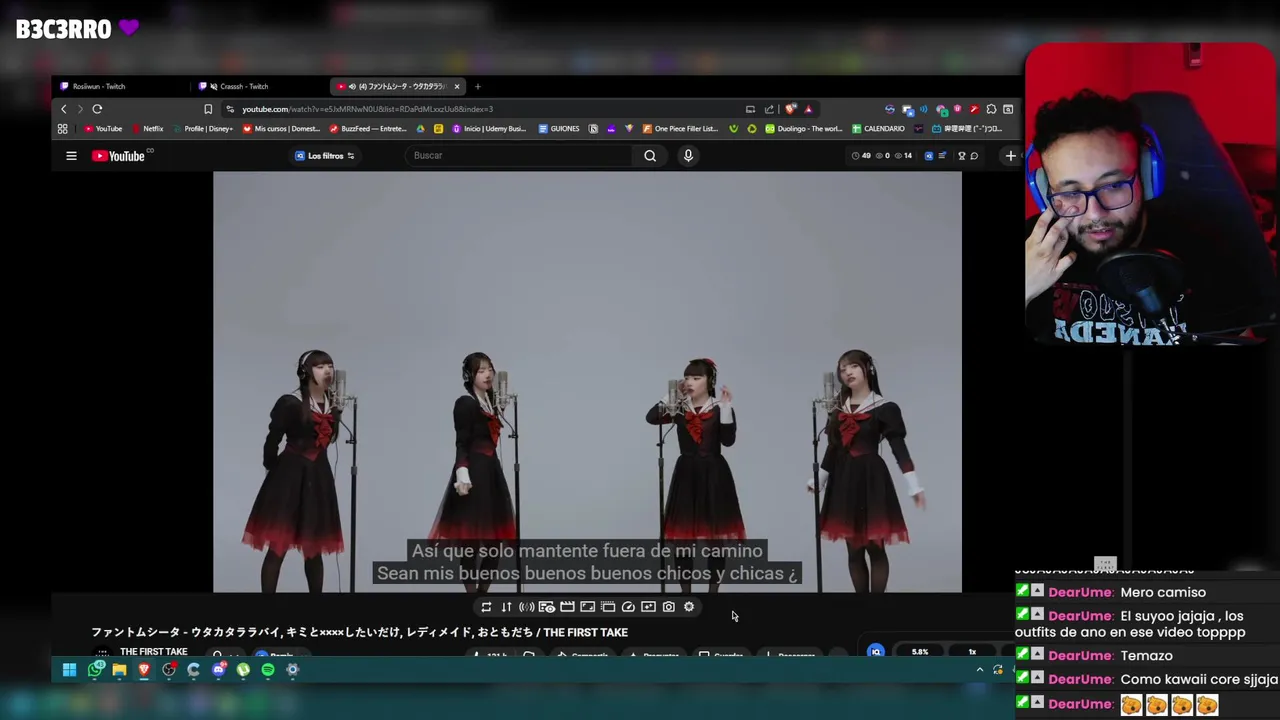This screenshot has width=1280, height=720.
Task: Click the Google Drive bookmark icon
Action: (420, 129)
